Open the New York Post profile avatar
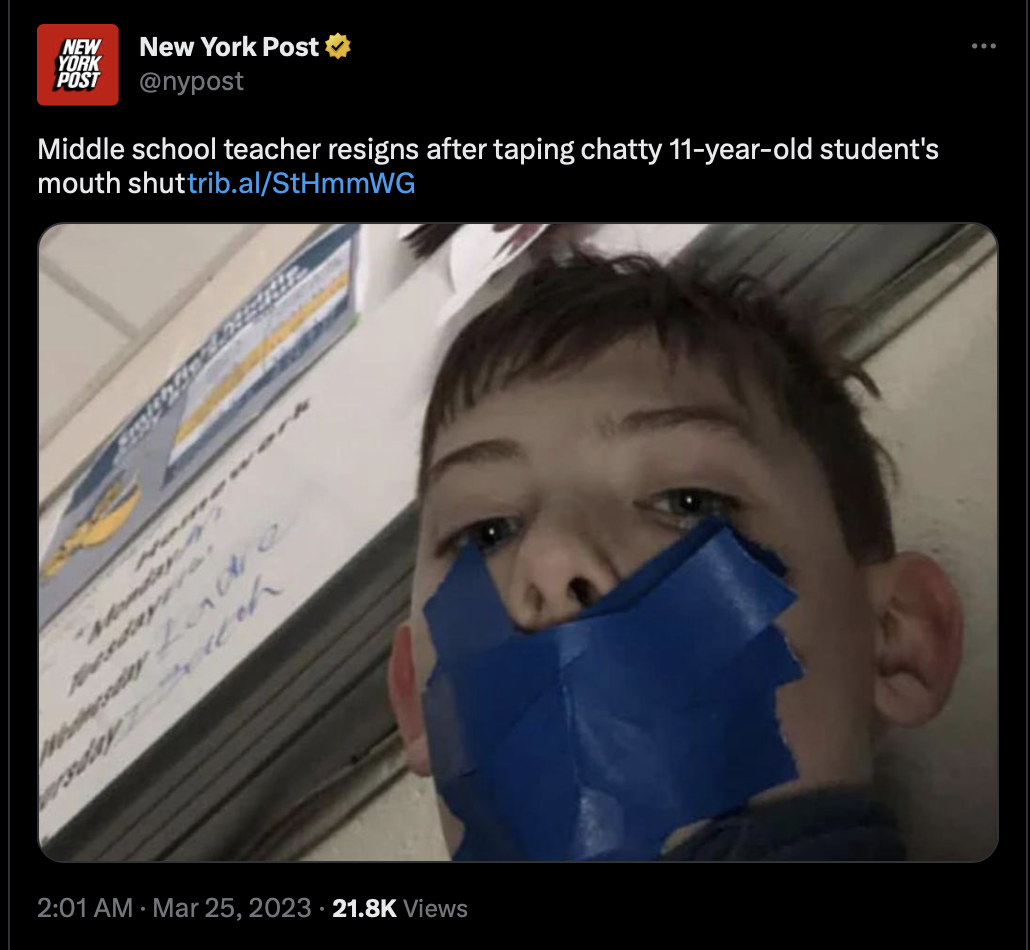Image resolution: width=1030 pixels, height=950 pixels. coord(78,64)
